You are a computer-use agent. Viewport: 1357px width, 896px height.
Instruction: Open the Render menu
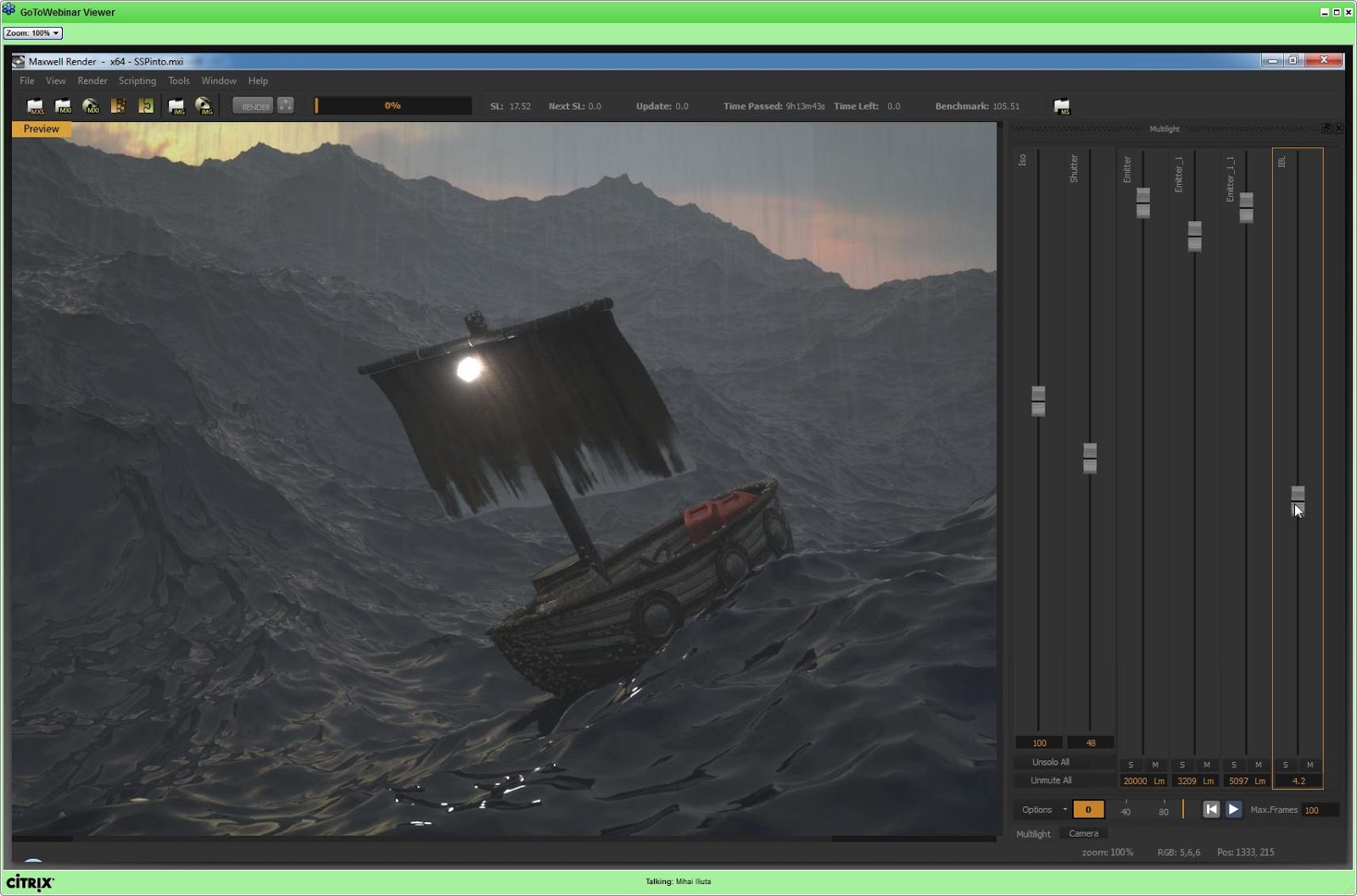(x=92, y=81)
